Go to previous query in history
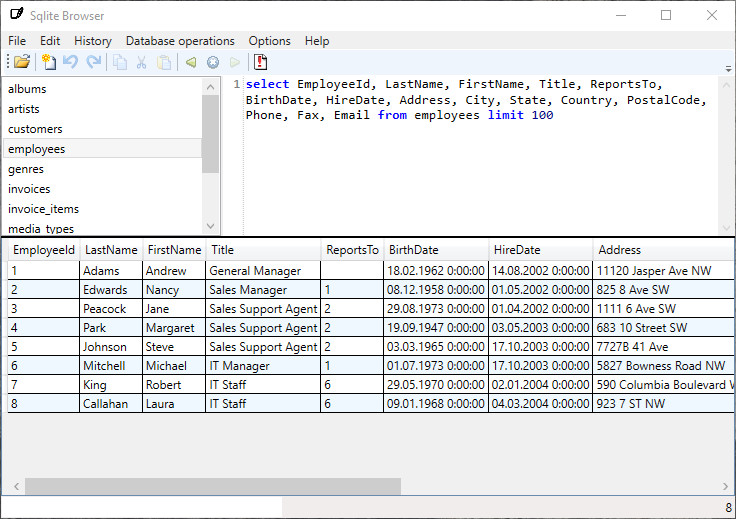 191,62
